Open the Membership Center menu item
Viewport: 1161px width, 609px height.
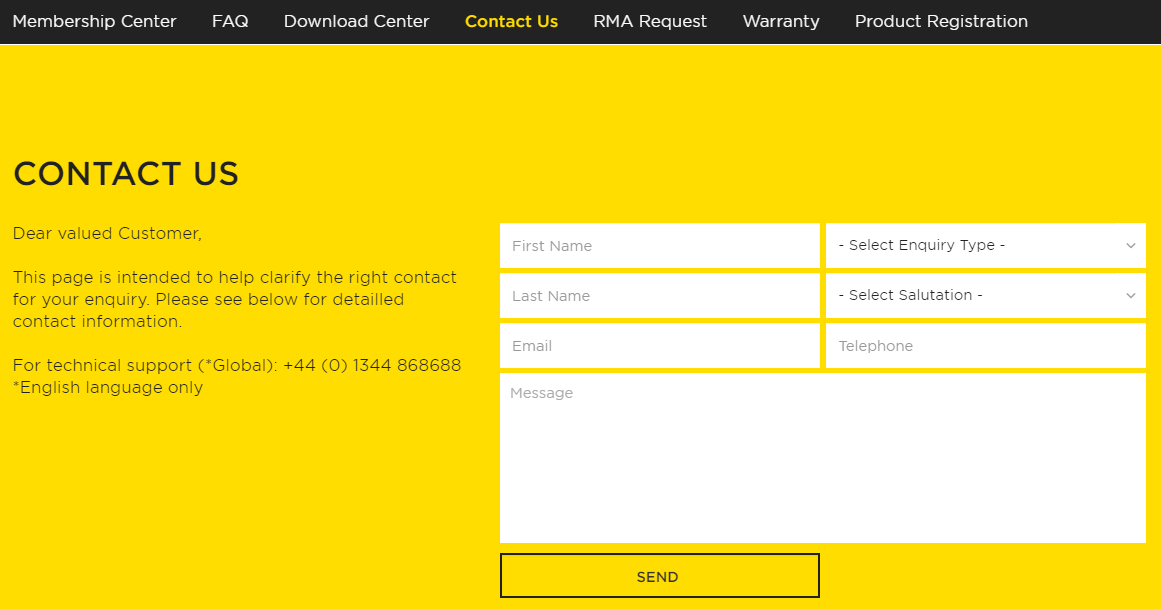click(95, 21)
